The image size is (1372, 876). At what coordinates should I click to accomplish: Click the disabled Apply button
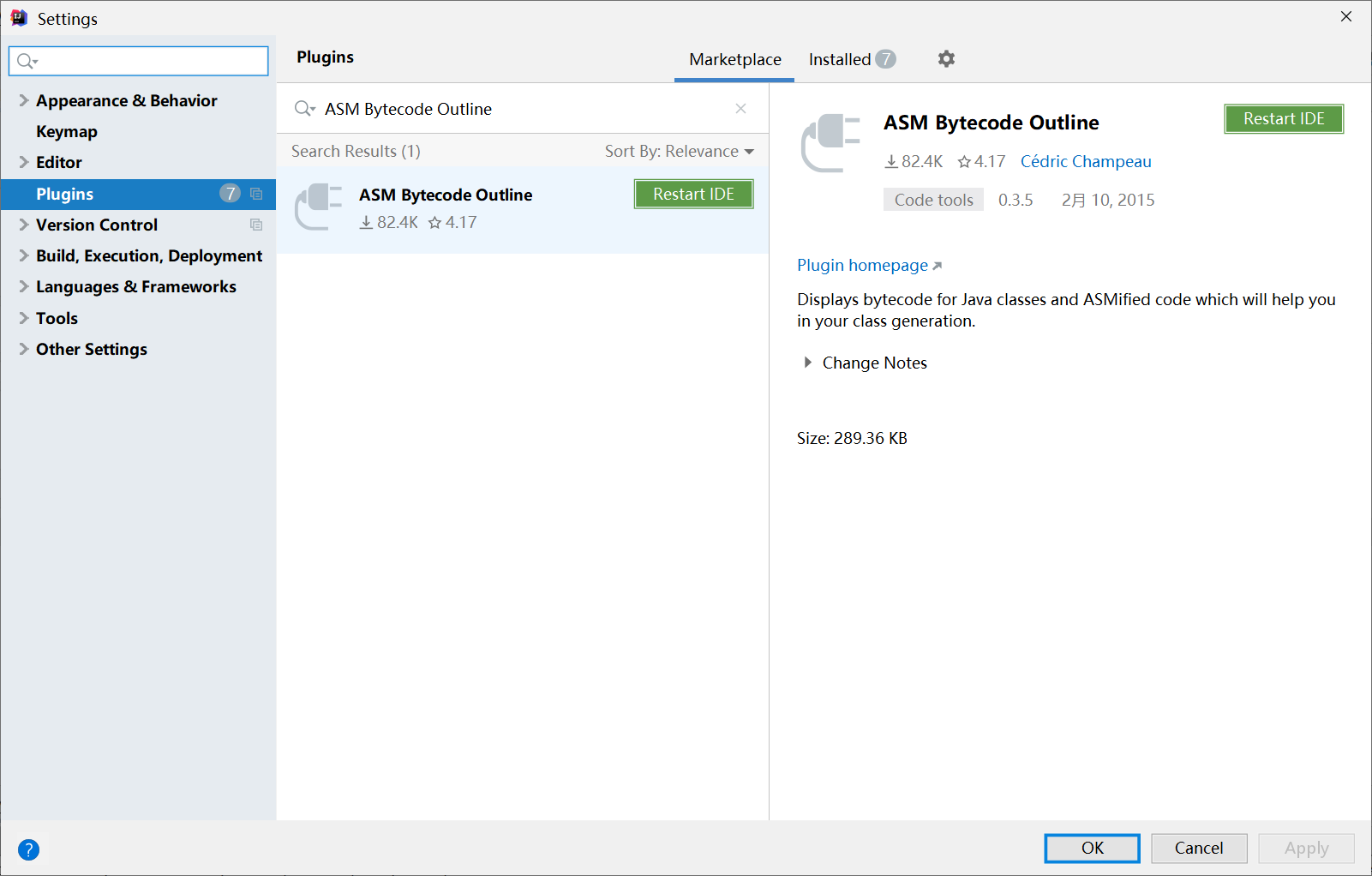[1306, 848]
